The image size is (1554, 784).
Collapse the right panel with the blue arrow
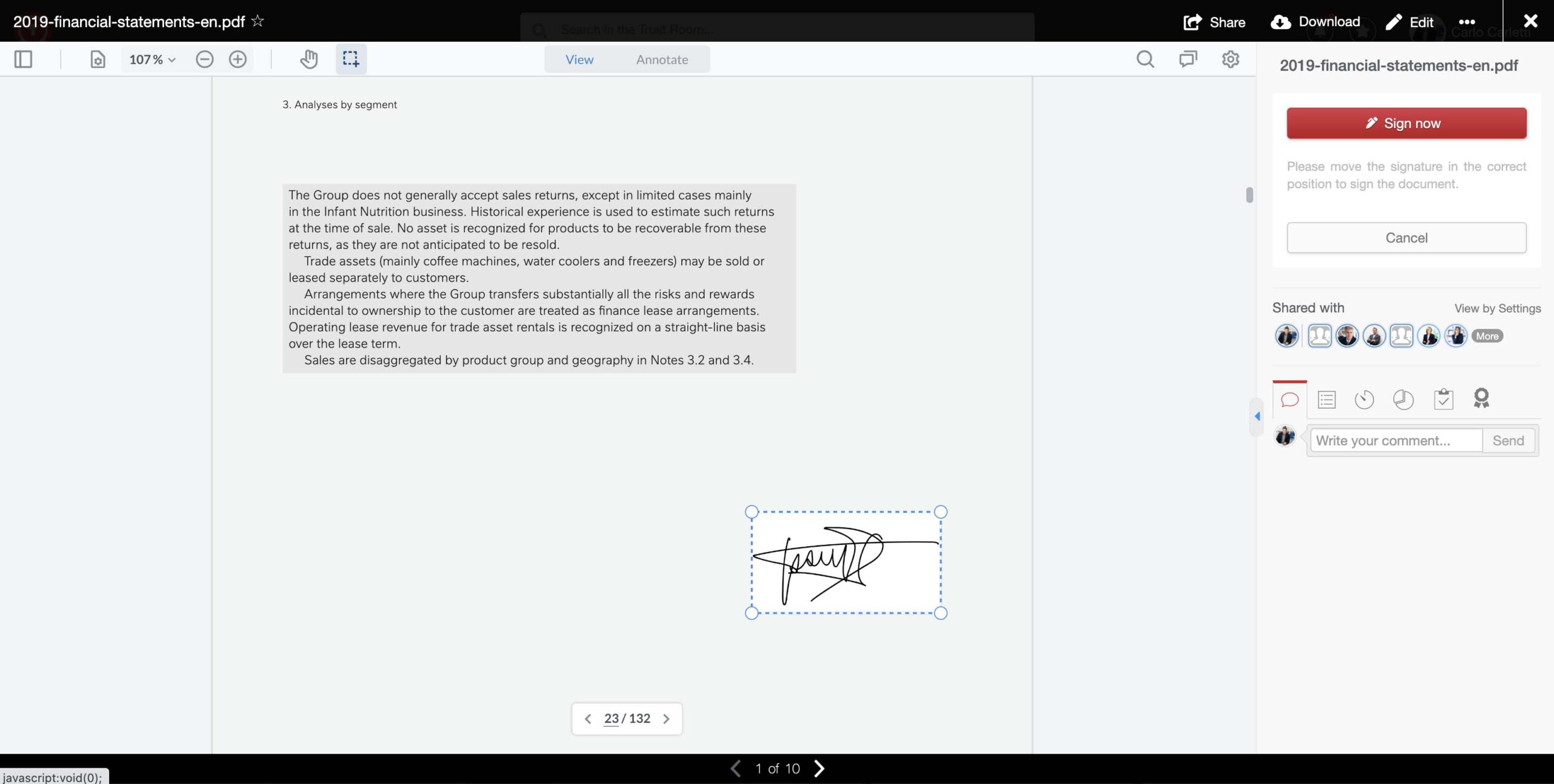tap(1256, 417)
